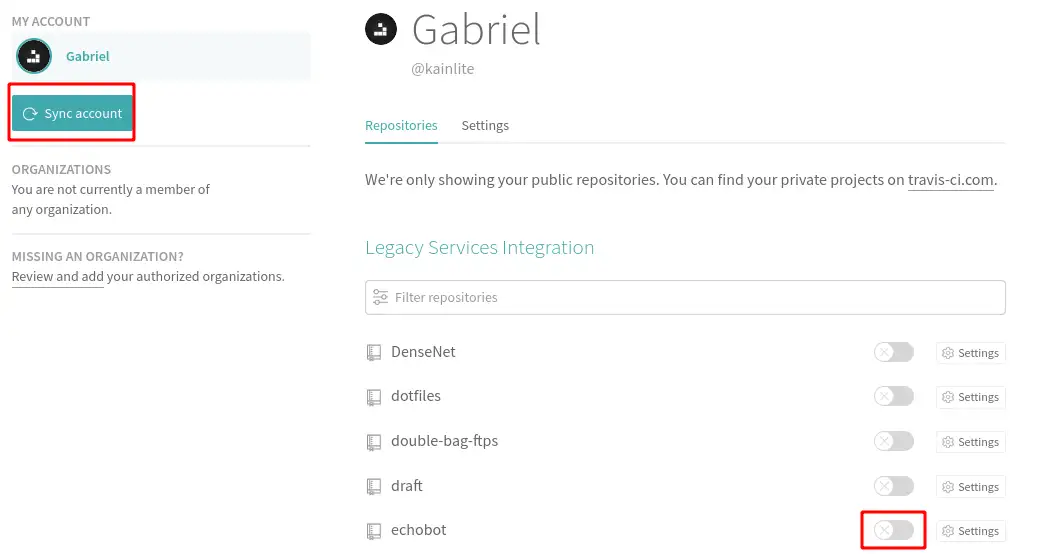Click the Sync account button

coord(72,113)
